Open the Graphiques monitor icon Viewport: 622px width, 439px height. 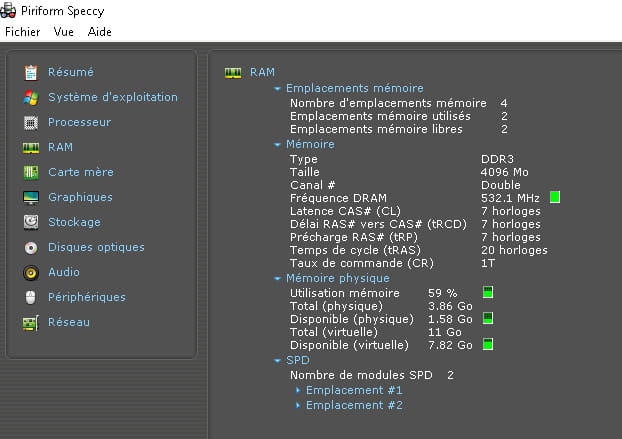coord(31,197)
